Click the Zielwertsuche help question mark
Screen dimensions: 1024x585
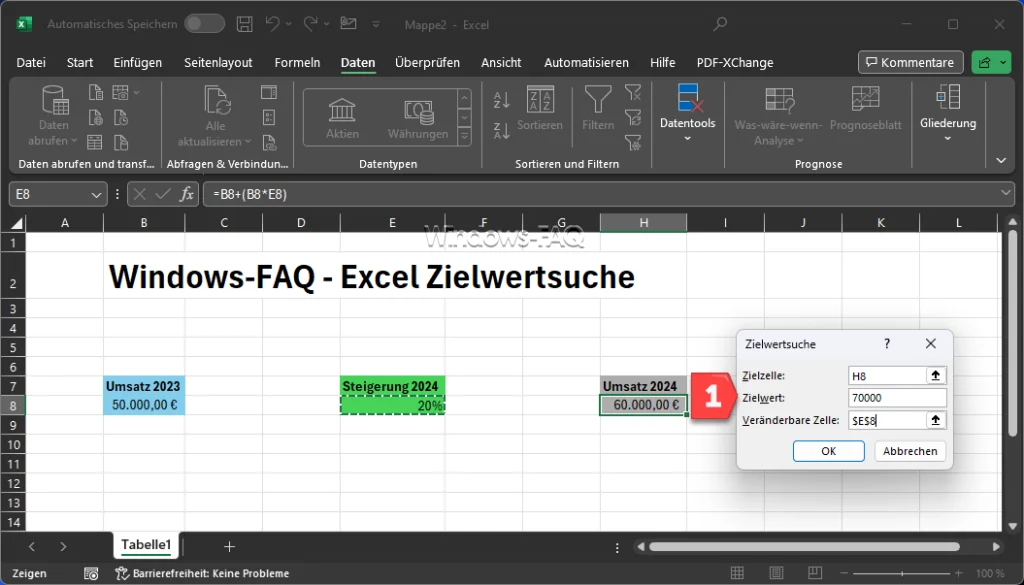887,343
